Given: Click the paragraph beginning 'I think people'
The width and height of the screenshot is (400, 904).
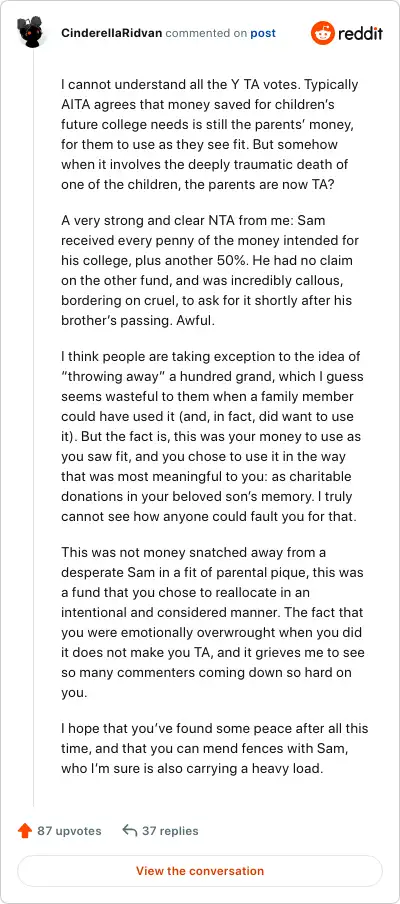Looking at the screenshot, I should pos(212,436).
